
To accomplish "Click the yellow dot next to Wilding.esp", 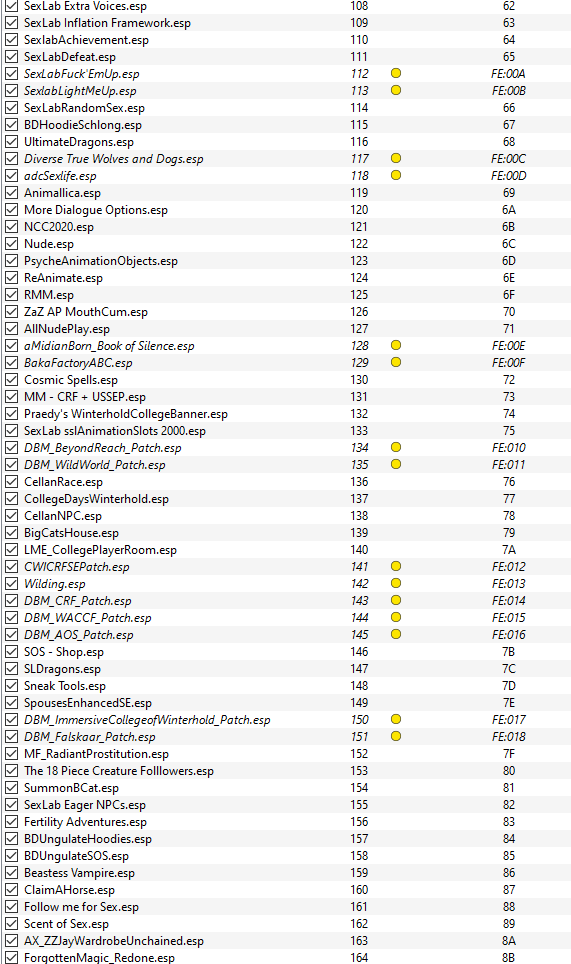I will (396, 583).
